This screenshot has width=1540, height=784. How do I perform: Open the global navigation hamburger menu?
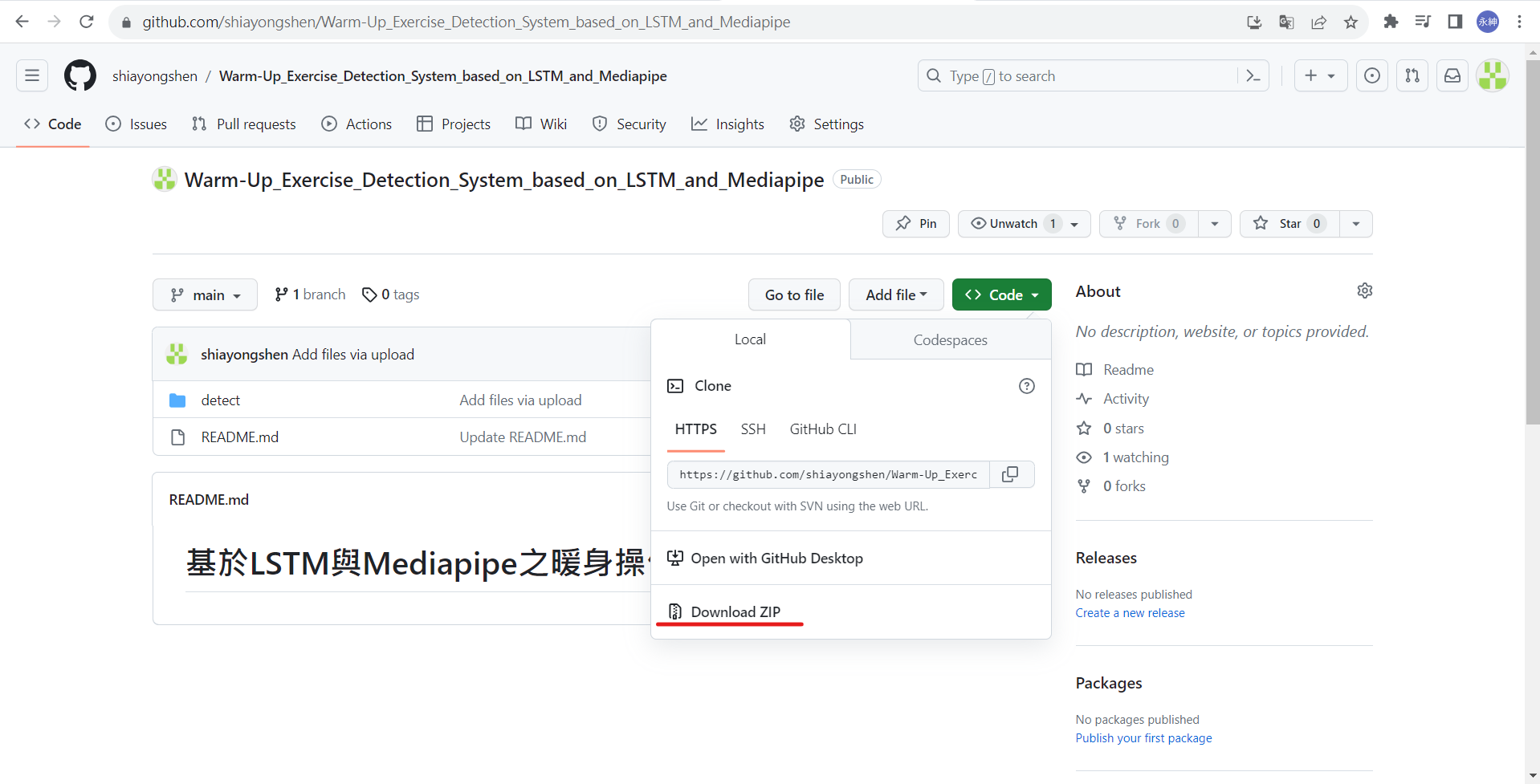pos(31,75)
